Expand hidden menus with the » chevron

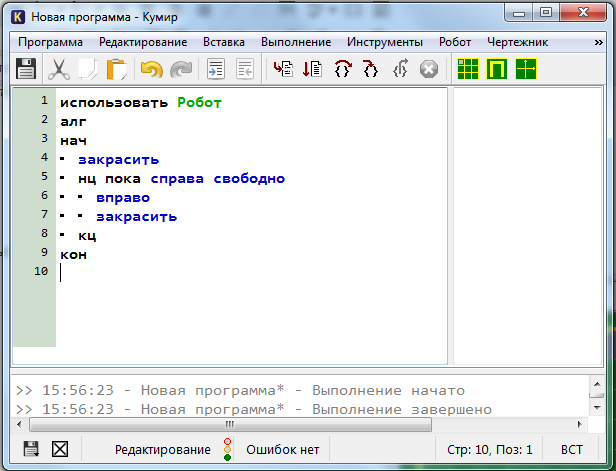[x=598, y=42]
